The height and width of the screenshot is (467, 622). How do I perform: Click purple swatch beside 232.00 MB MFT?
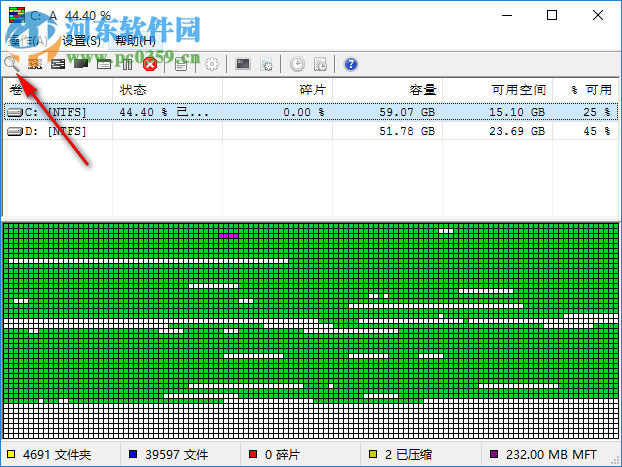click(494, 454)
